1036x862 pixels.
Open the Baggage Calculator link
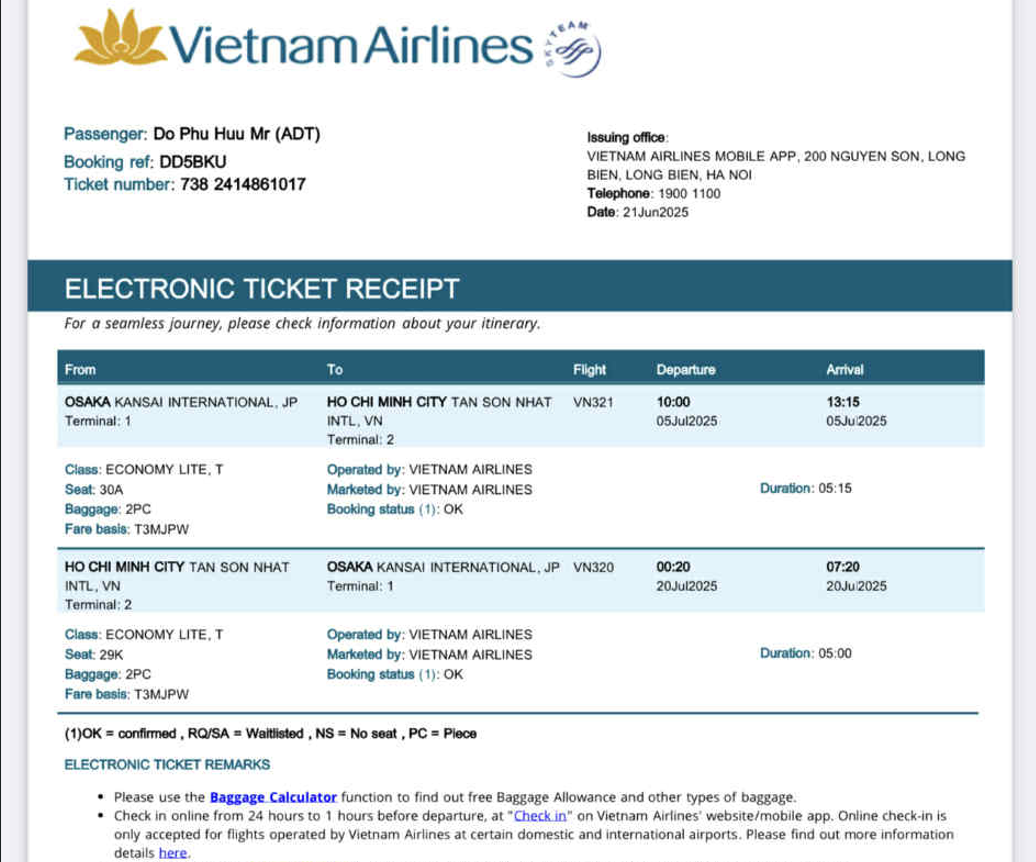274,797
